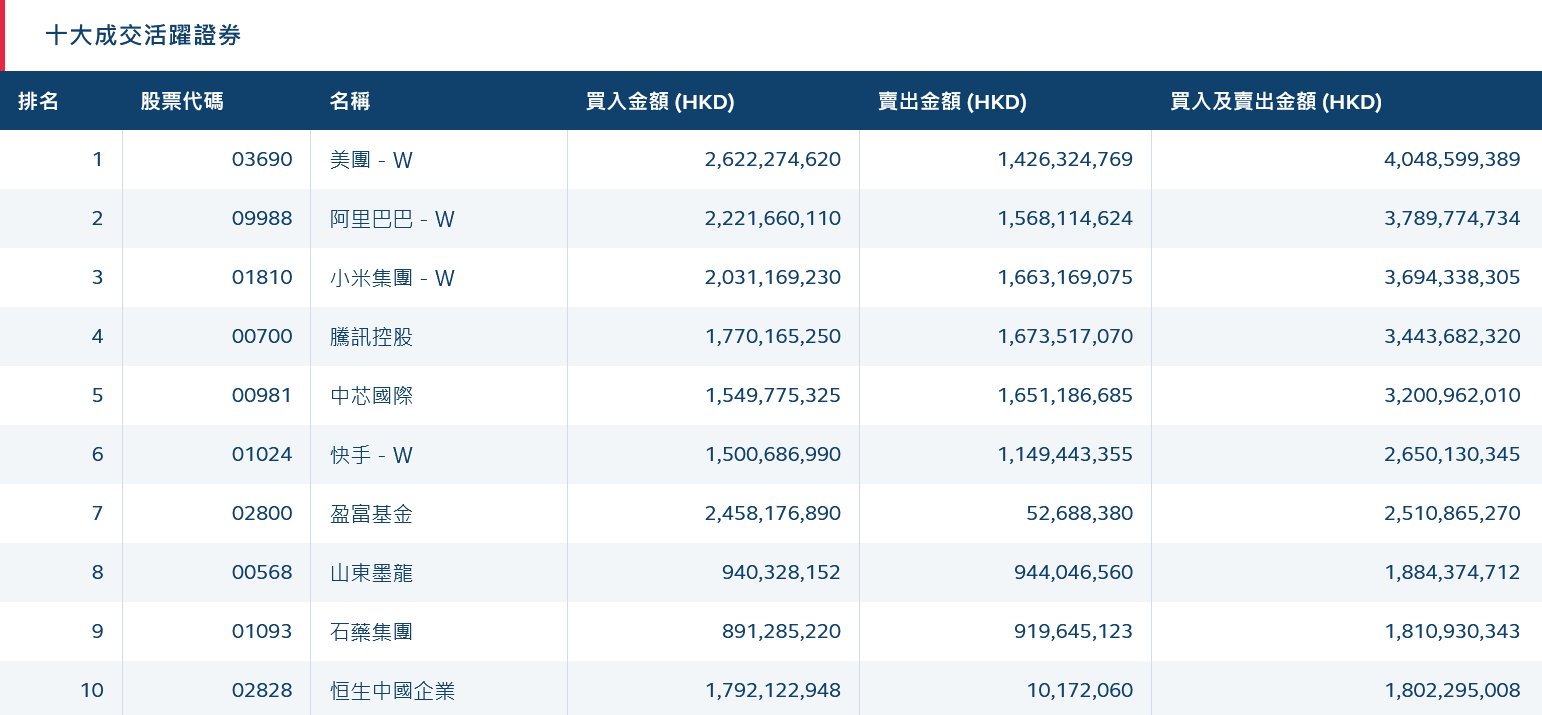Screen dimensions: 1542x715
Task: Click 騰訊控股 sell amount 1,673,517,070
Action: coord(1065,337)
